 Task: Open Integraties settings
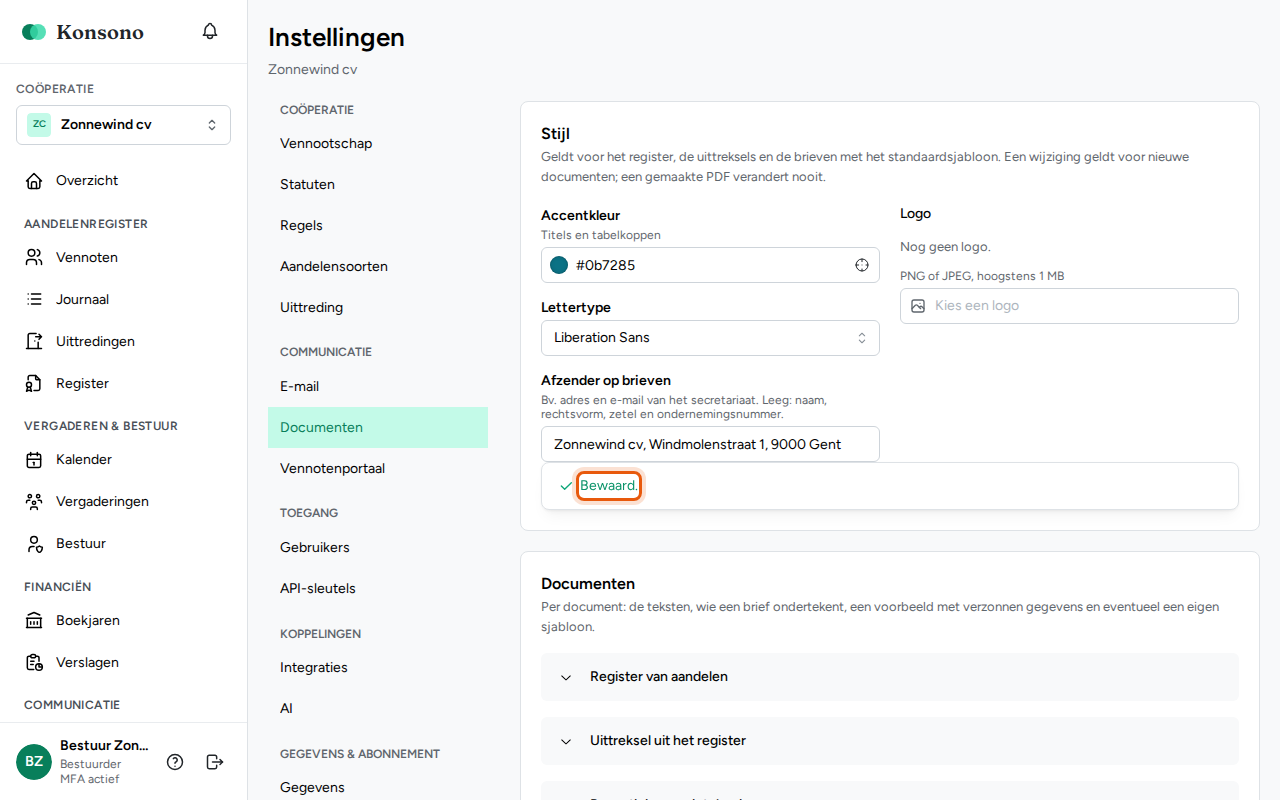coord(378,668)
